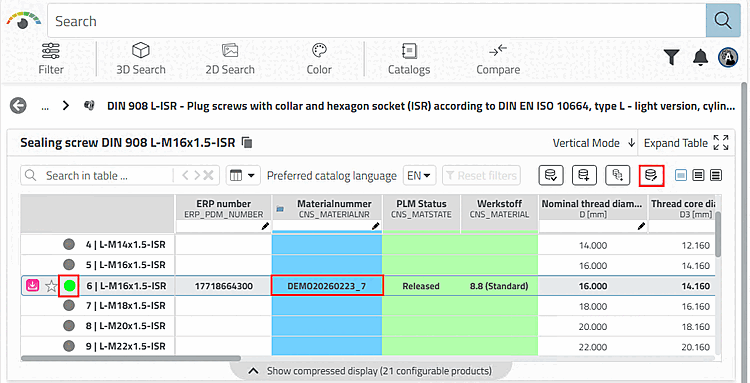The width and height of the screenshot is (750, 383).
Task: Click the gray status dot of row 7
Action: point(69,305)
